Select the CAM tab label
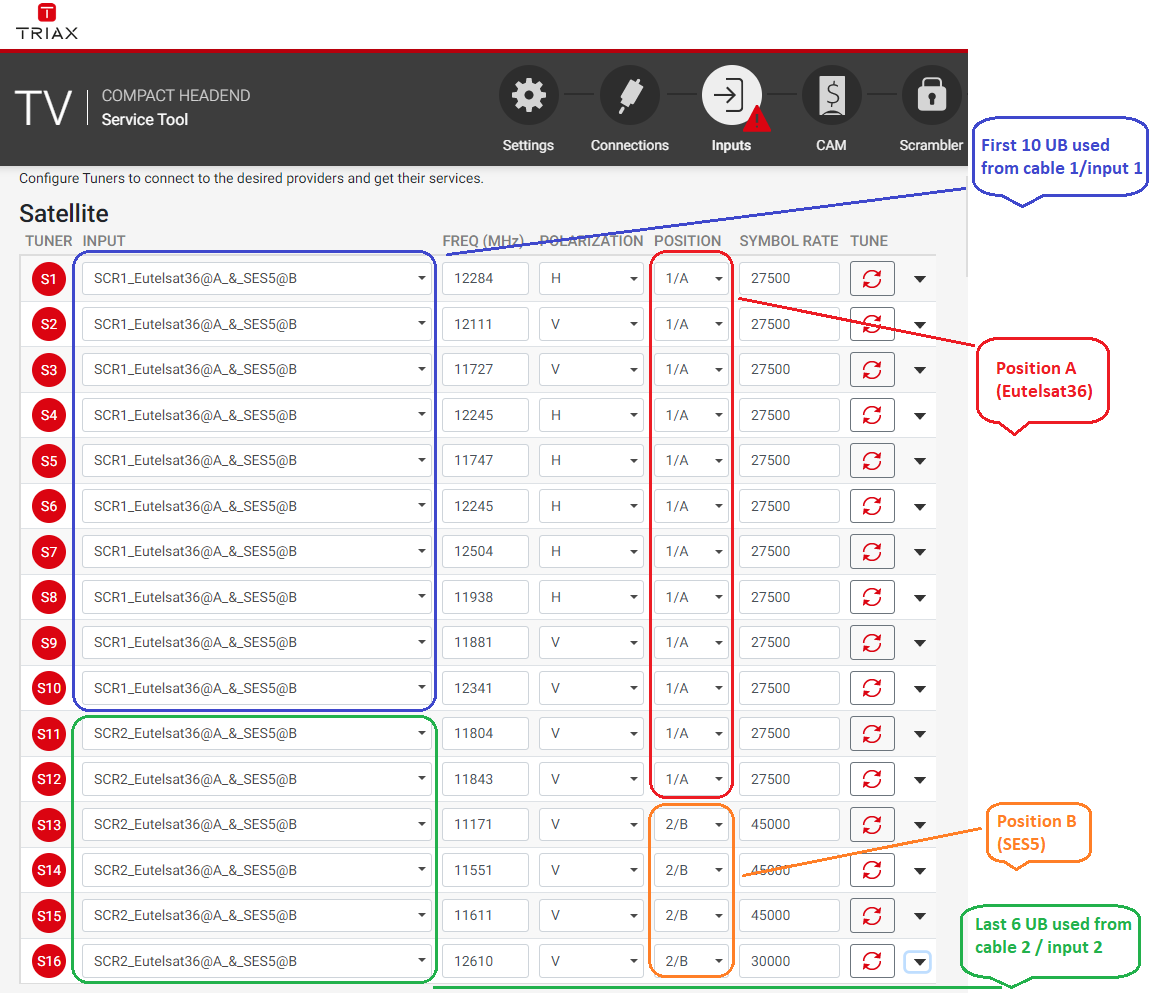This screenshot has width=1152, height=993. tap(831, 145)
